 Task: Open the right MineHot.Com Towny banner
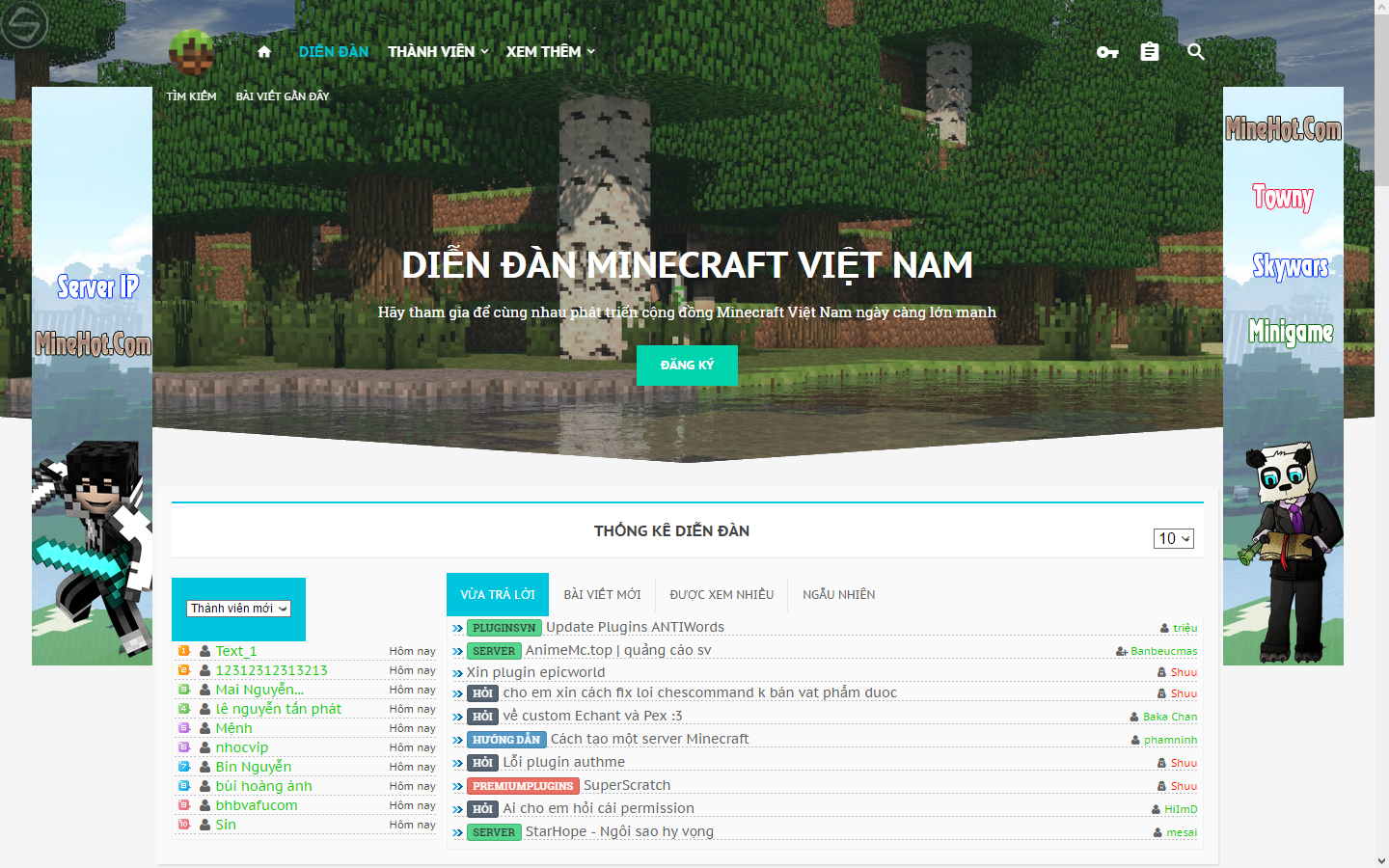tap(1283, 376)
